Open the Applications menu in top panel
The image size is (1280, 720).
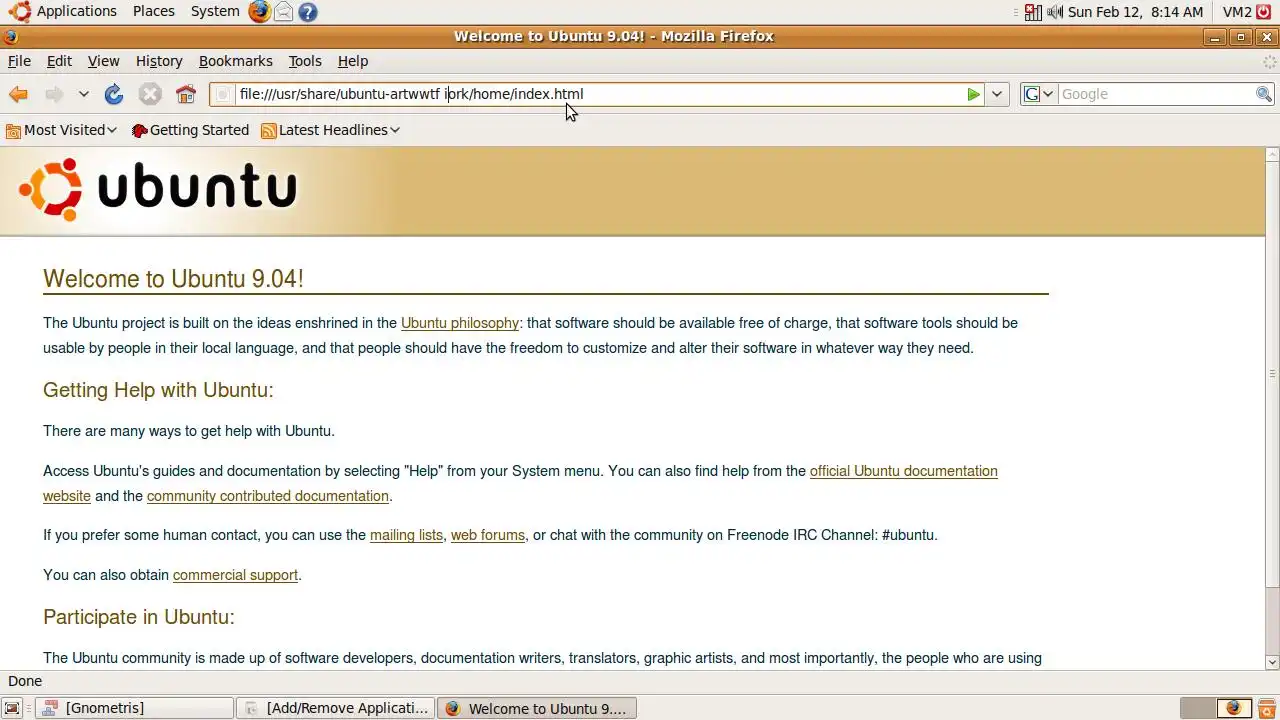click(x=64, y=12)
